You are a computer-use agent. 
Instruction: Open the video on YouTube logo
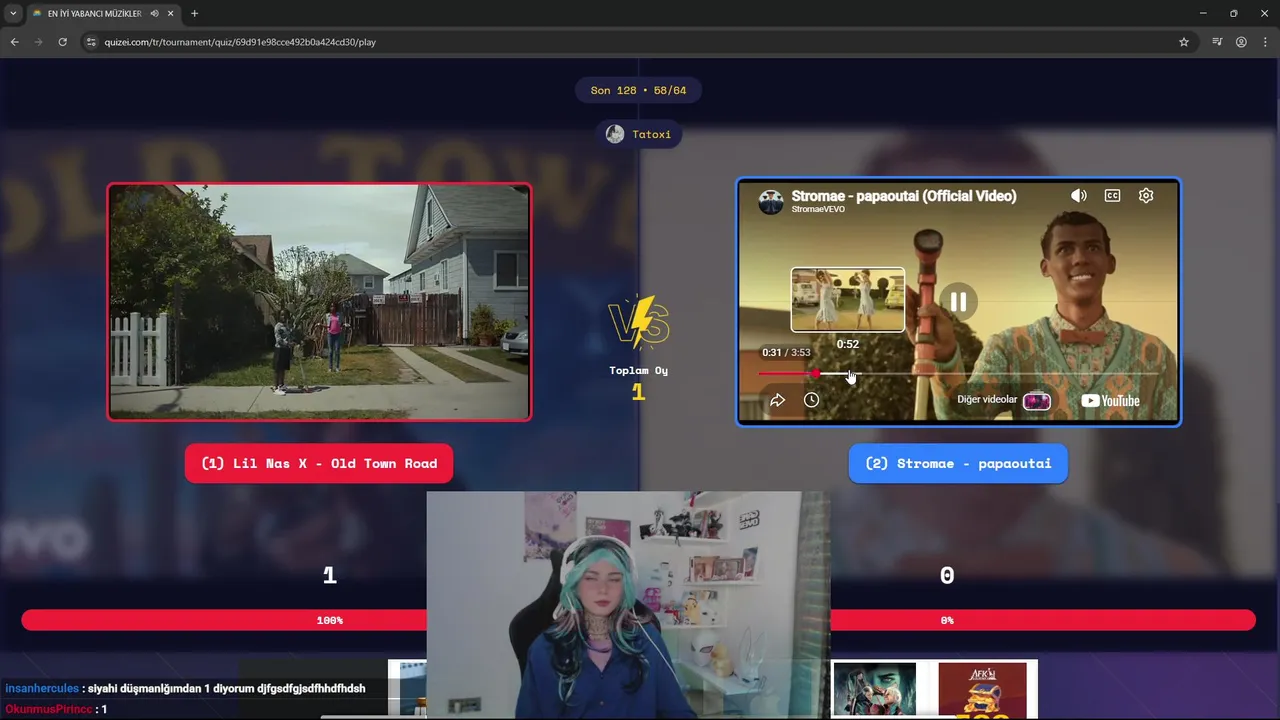click(1110, 401)
